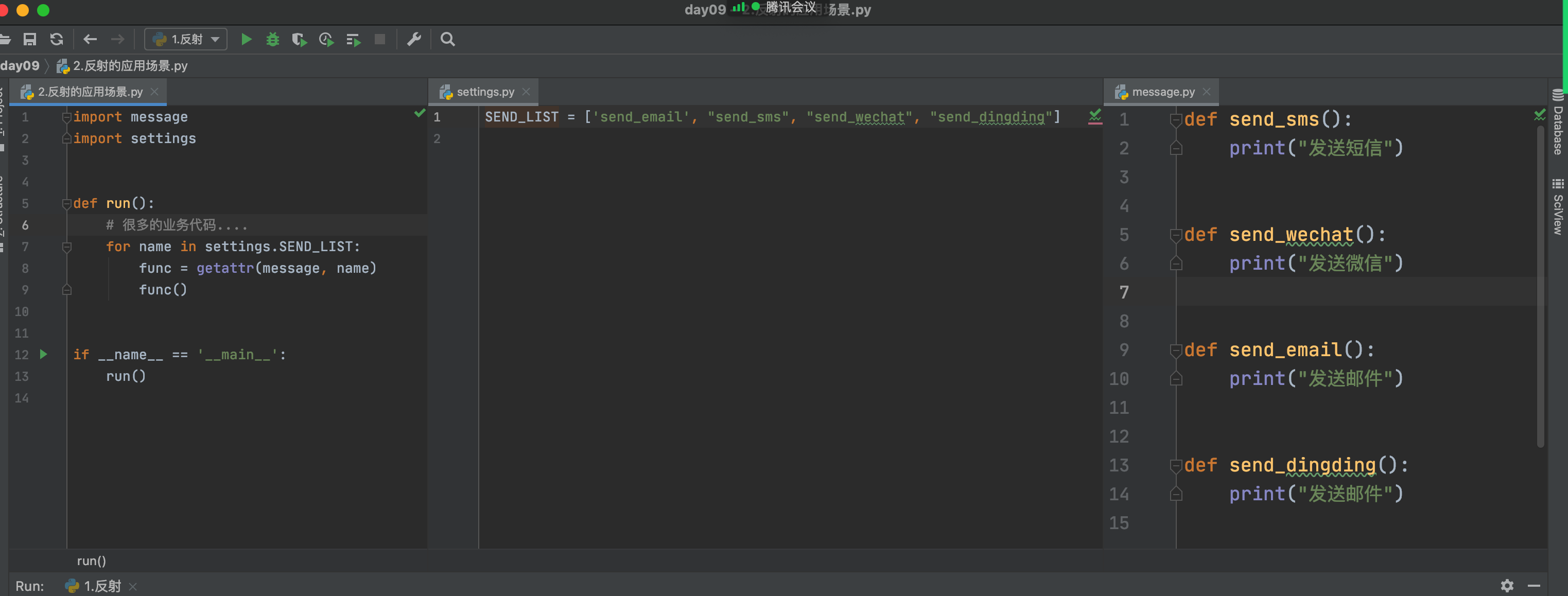This screenshot has width=1568, height=596.
Task: Open the run configuration dropdown 1.反射
Action: [186, 40]
